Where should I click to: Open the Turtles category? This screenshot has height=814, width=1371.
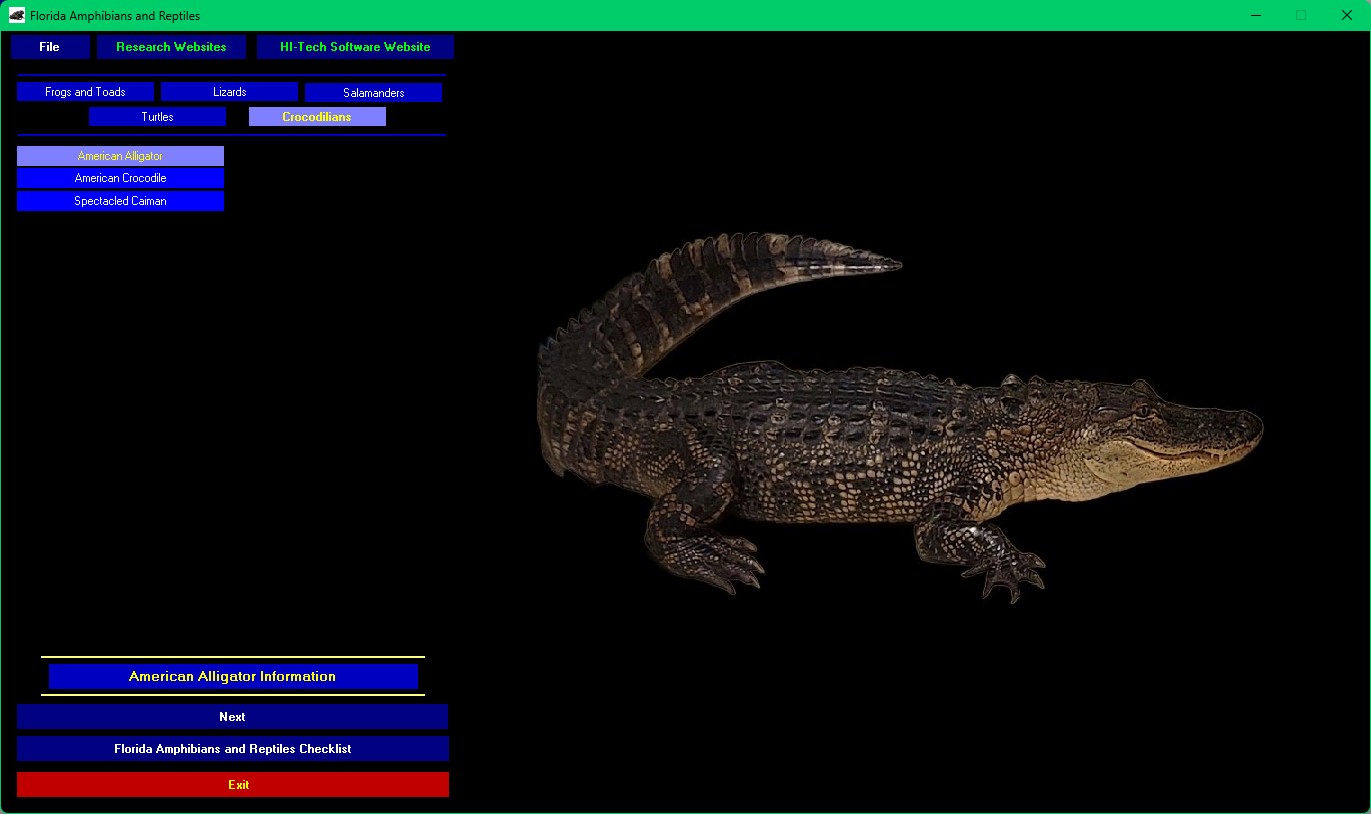point(157,117)
